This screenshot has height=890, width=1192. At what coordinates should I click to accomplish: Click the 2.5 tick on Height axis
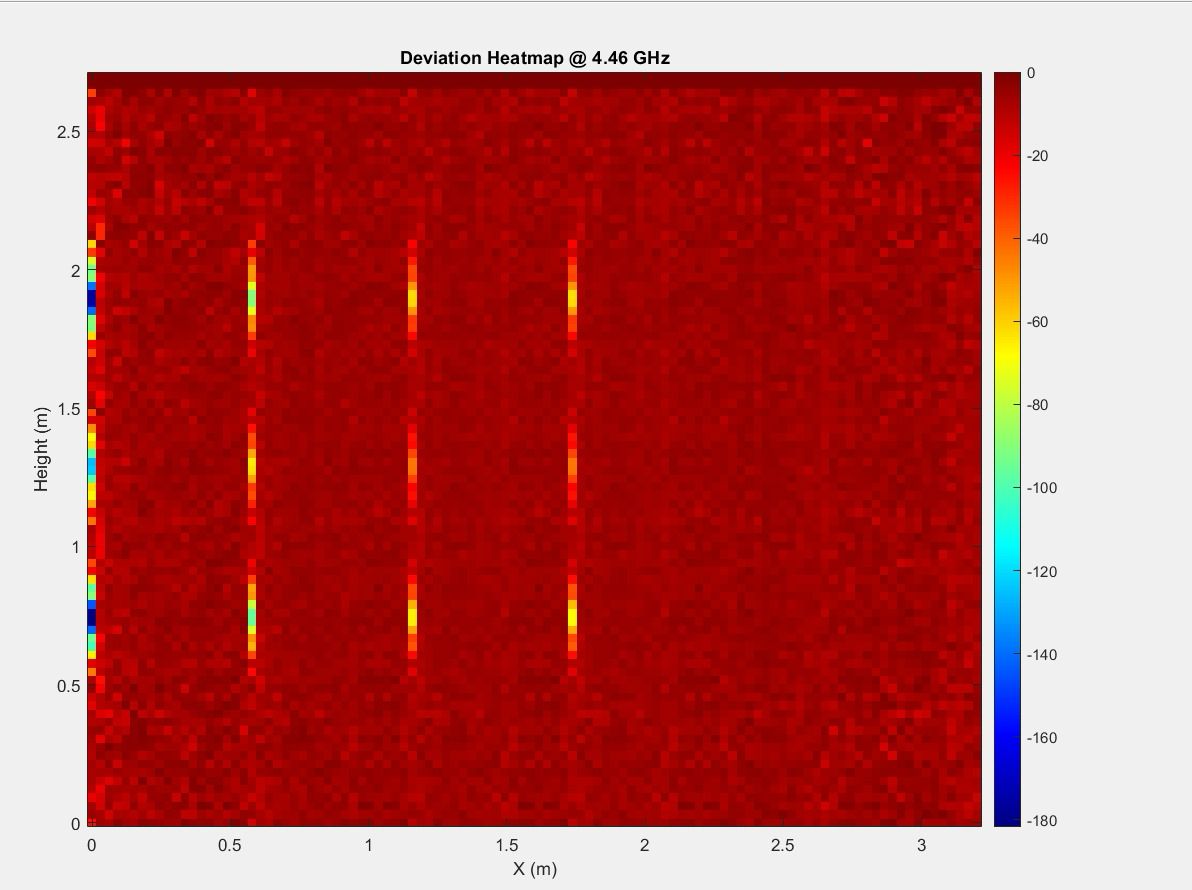pos(68,133)
